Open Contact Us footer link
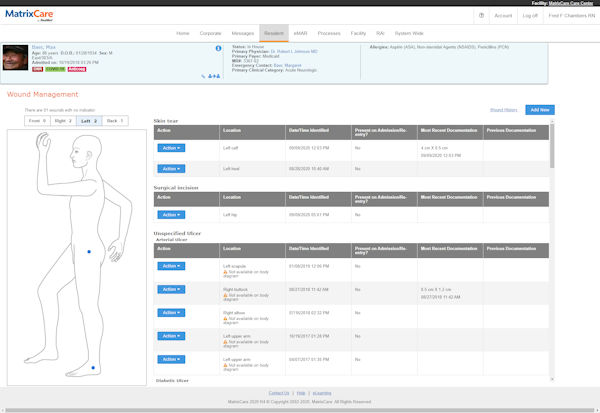 pos(279,393)
